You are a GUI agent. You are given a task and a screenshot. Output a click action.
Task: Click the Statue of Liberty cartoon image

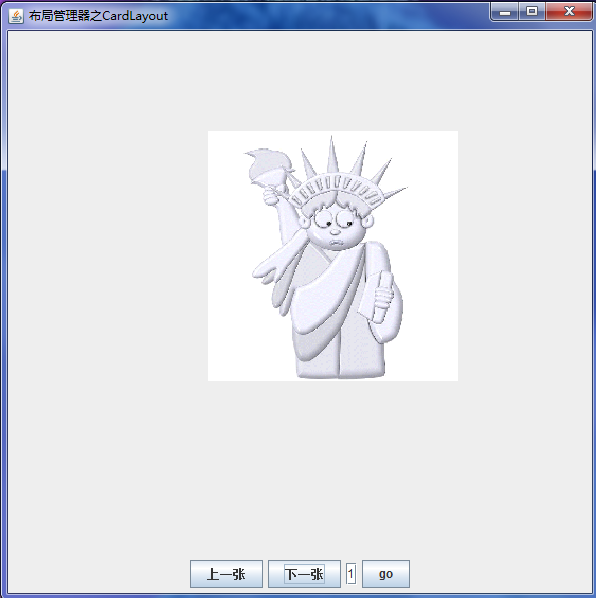[333, 256]
